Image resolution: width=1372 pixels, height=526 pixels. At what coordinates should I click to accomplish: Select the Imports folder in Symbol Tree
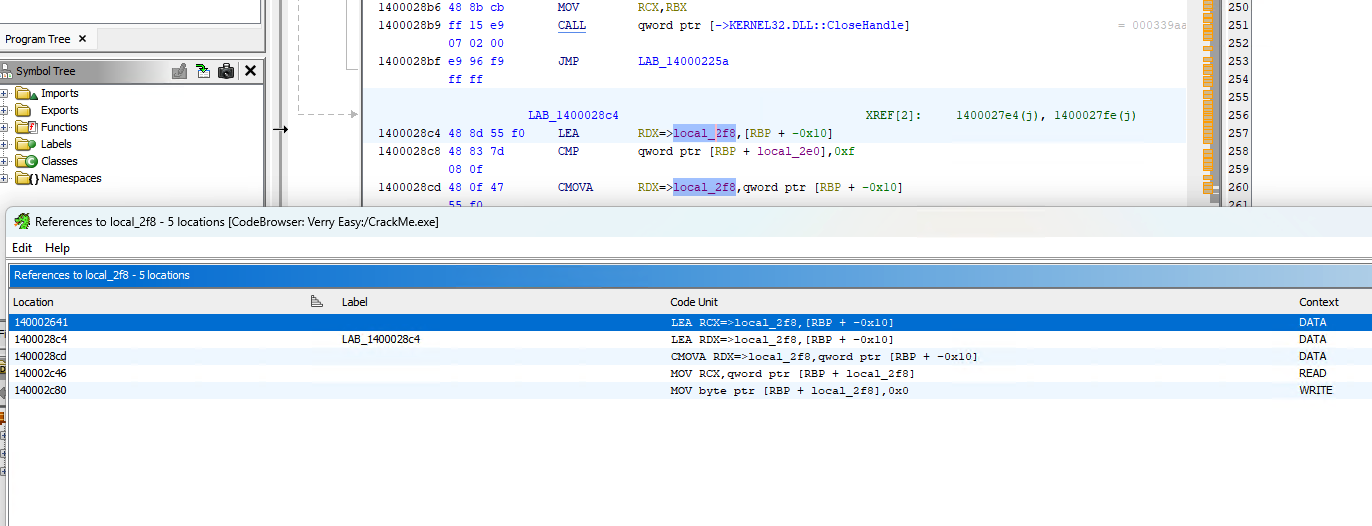pos(59,94)
